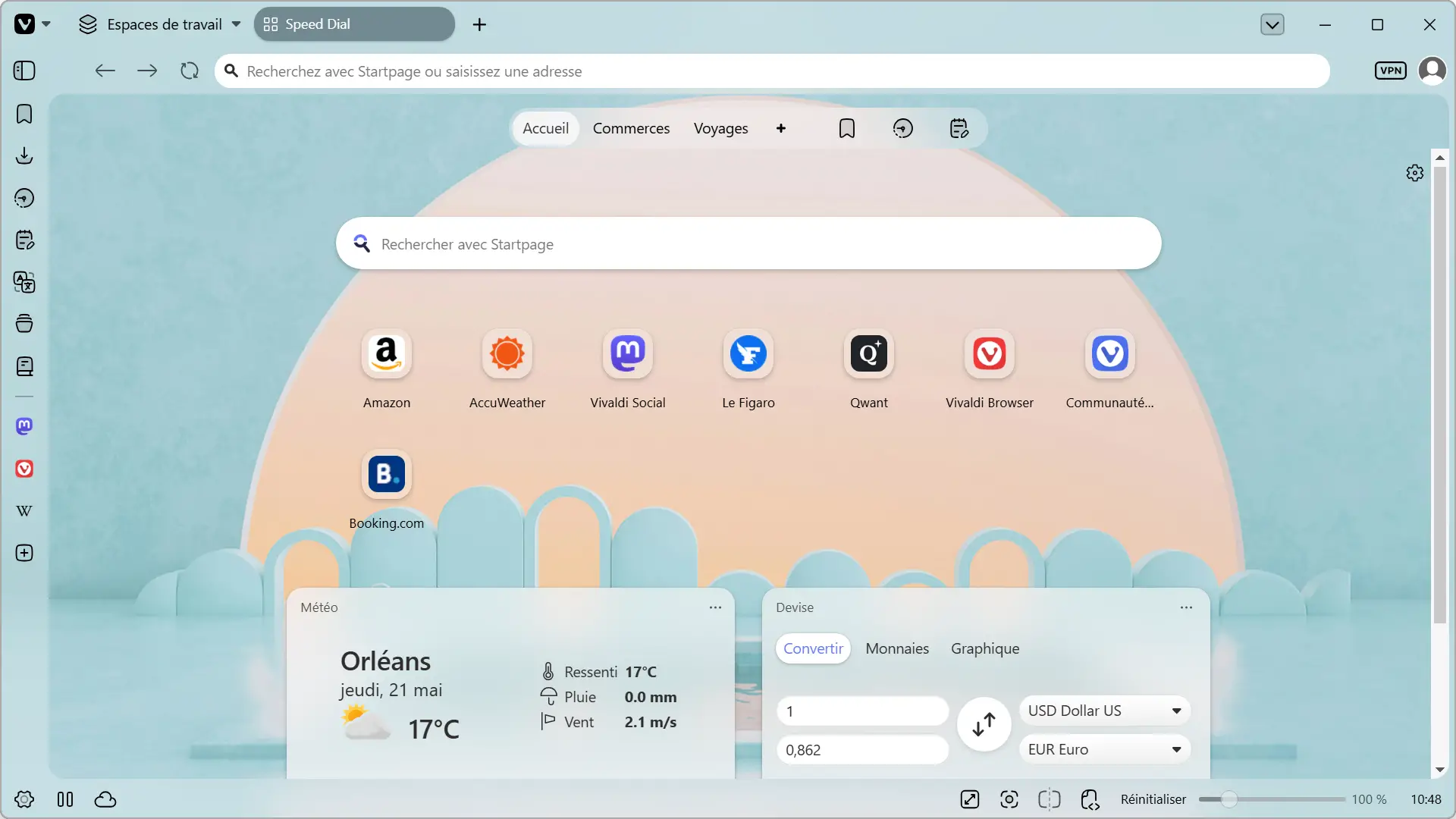Open History from start page navigation
The image size is (1456, 819).
click(903, 128)
